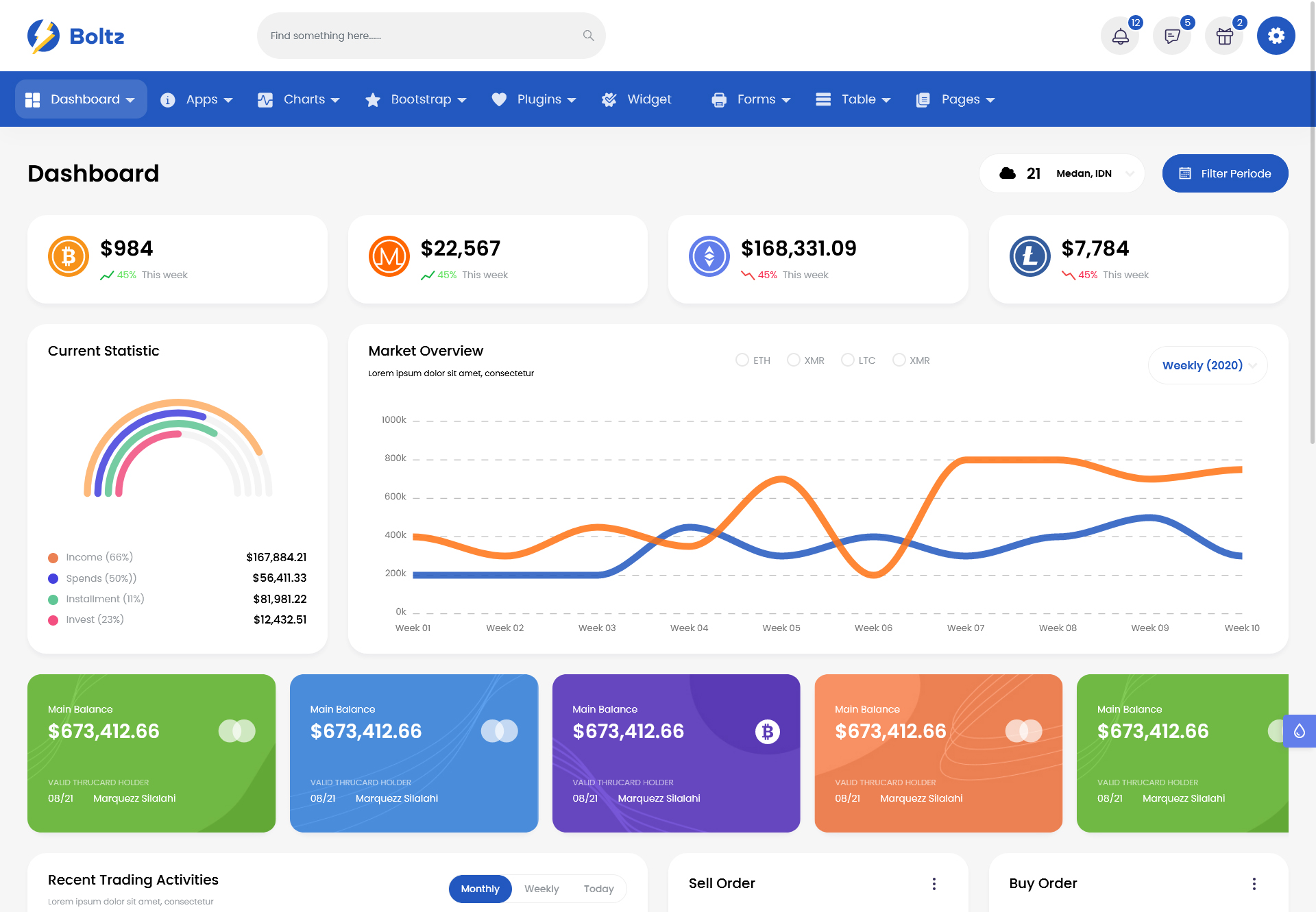Image resolution: width=1316 pixels, height=912 pixels.
Task: Click the cloud weather icon
Action: point(1008,173)
